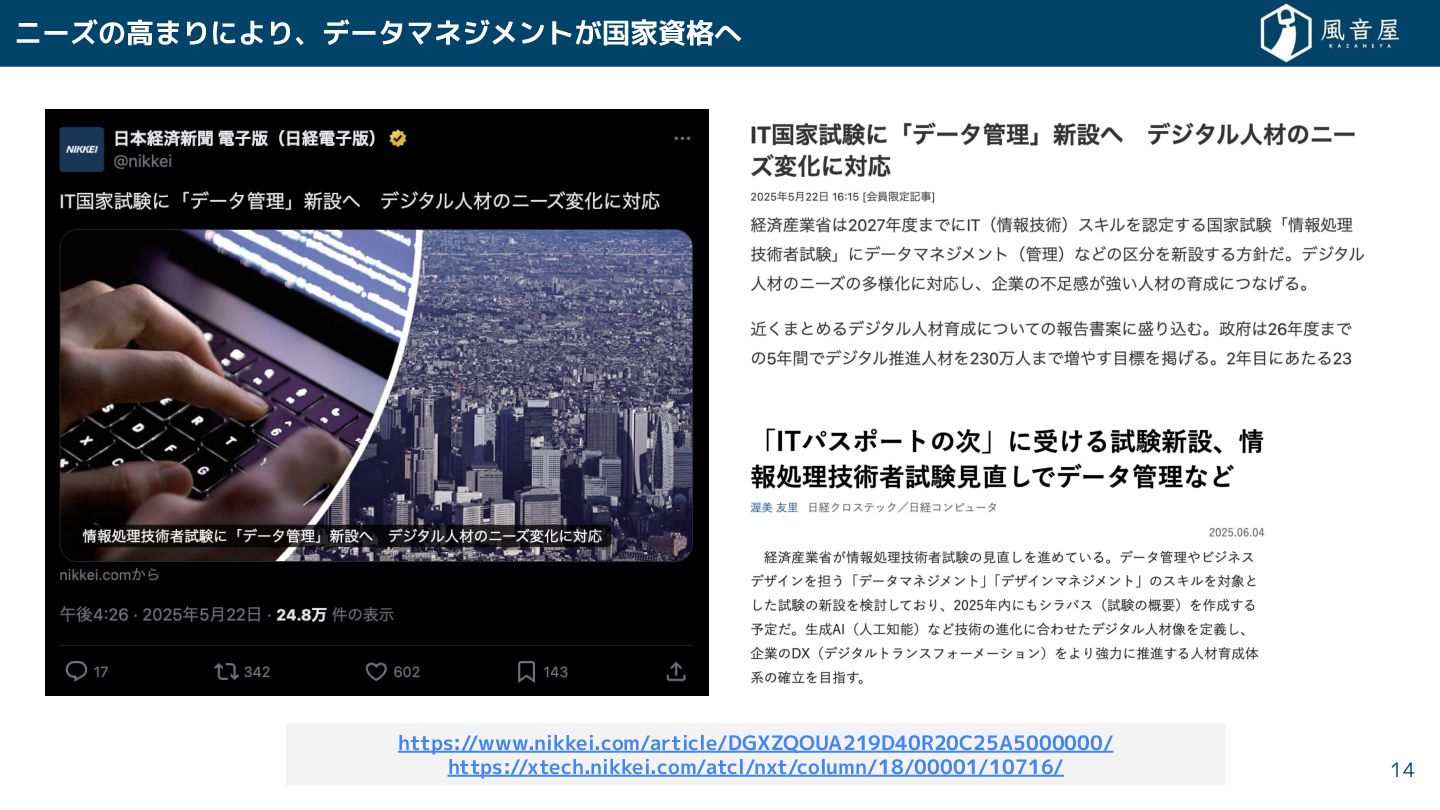
Task: Click the gold verified badge
Action: pos(398,139)
